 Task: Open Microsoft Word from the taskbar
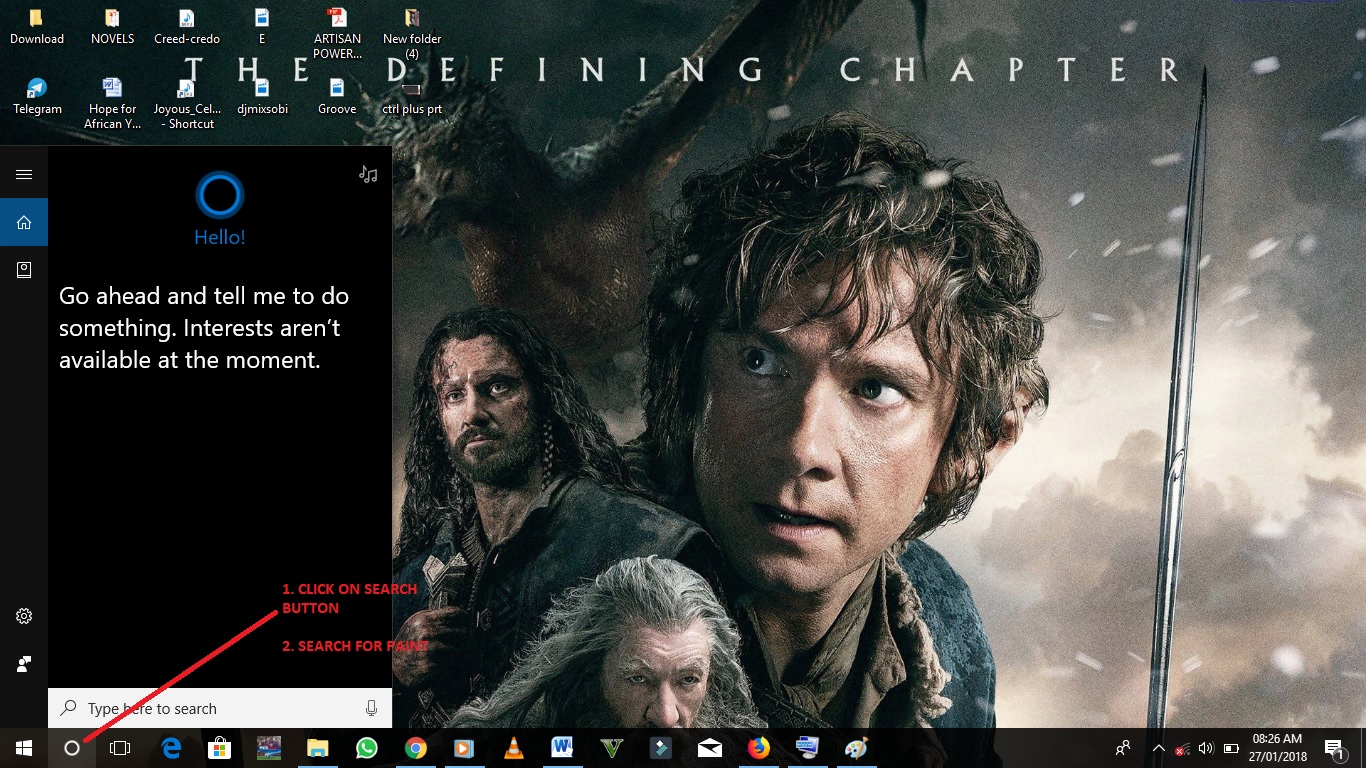562,748
